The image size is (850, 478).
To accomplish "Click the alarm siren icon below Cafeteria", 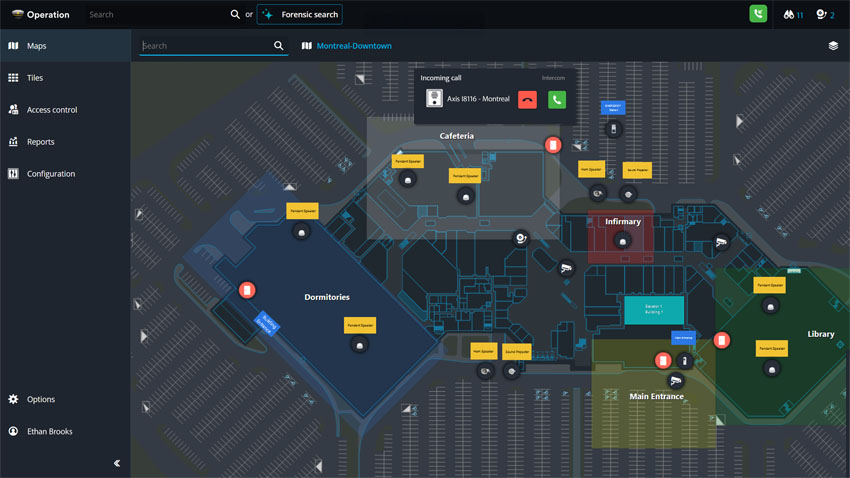I will [x=521, y=238].
